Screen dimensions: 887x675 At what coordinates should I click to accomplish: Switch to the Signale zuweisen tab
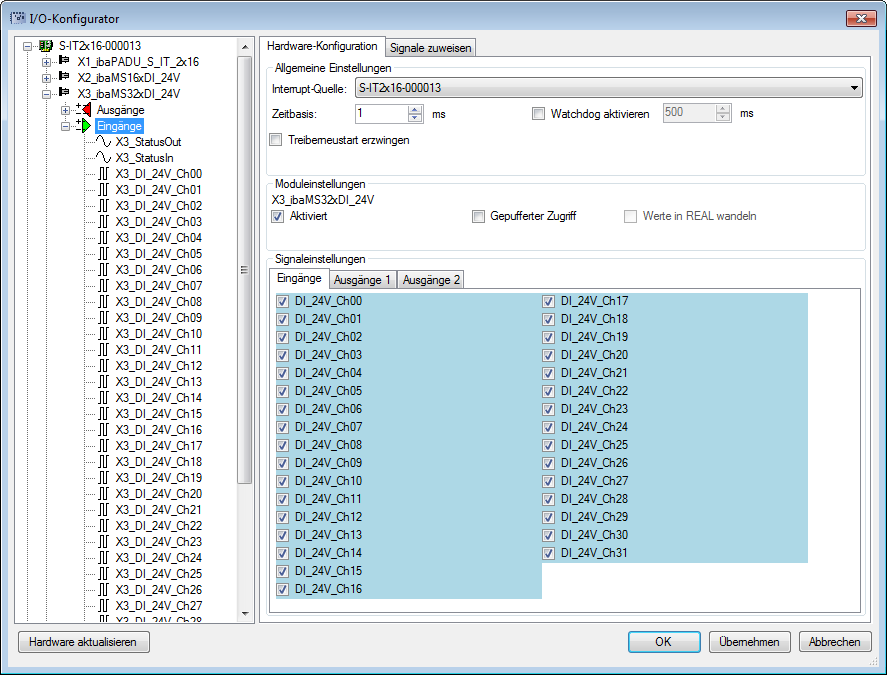[430, 47]
